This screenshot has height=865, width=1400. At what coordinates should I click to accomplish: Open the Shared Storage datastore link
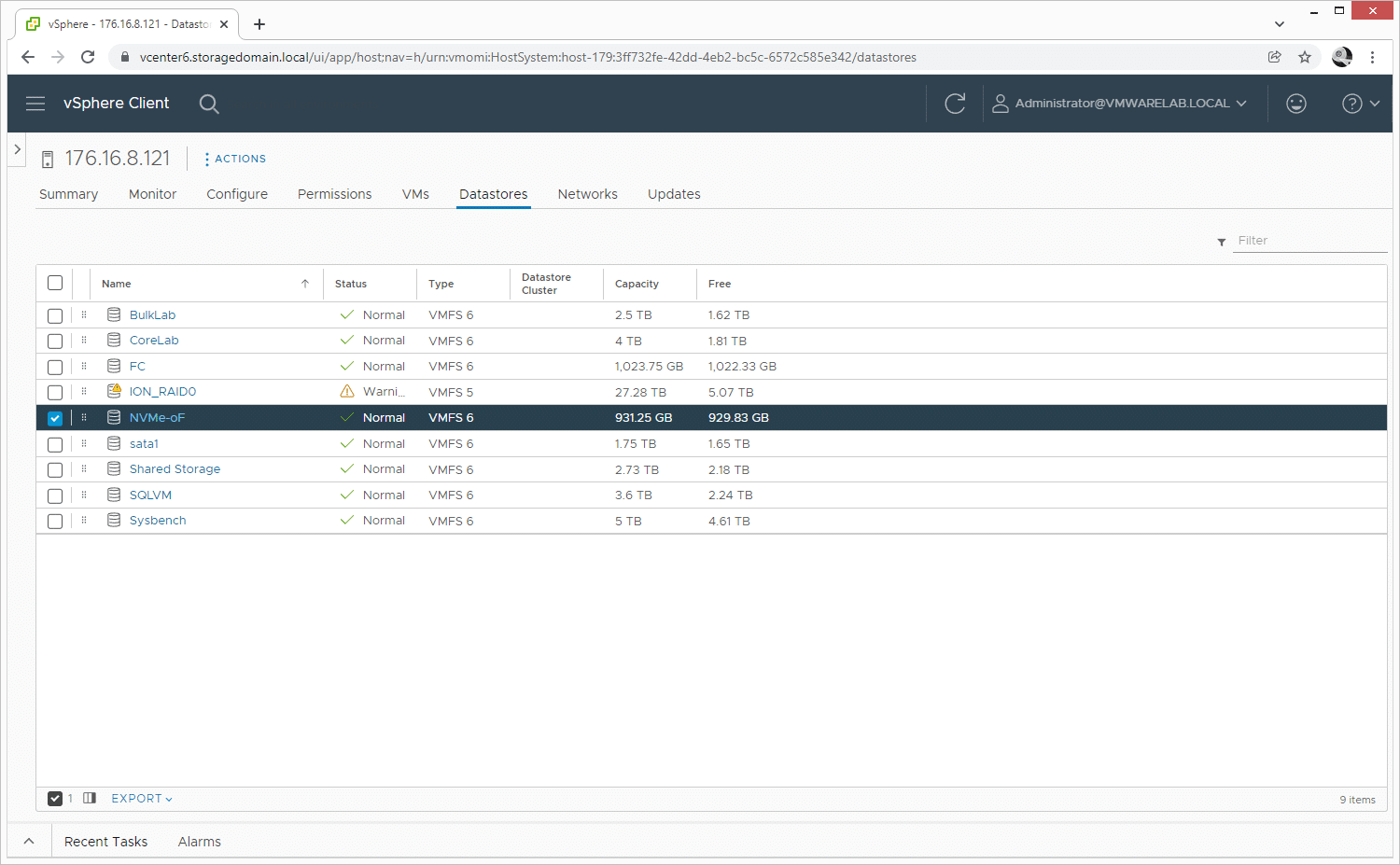coord(175,469)
